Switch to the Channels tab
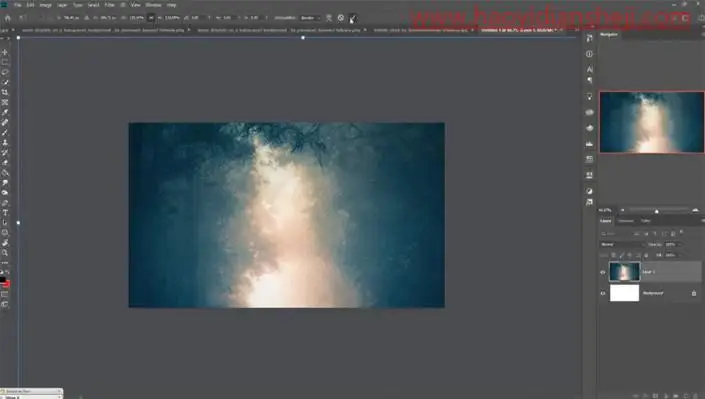Viewport: 705px width, 399px height. click(625, 221)
